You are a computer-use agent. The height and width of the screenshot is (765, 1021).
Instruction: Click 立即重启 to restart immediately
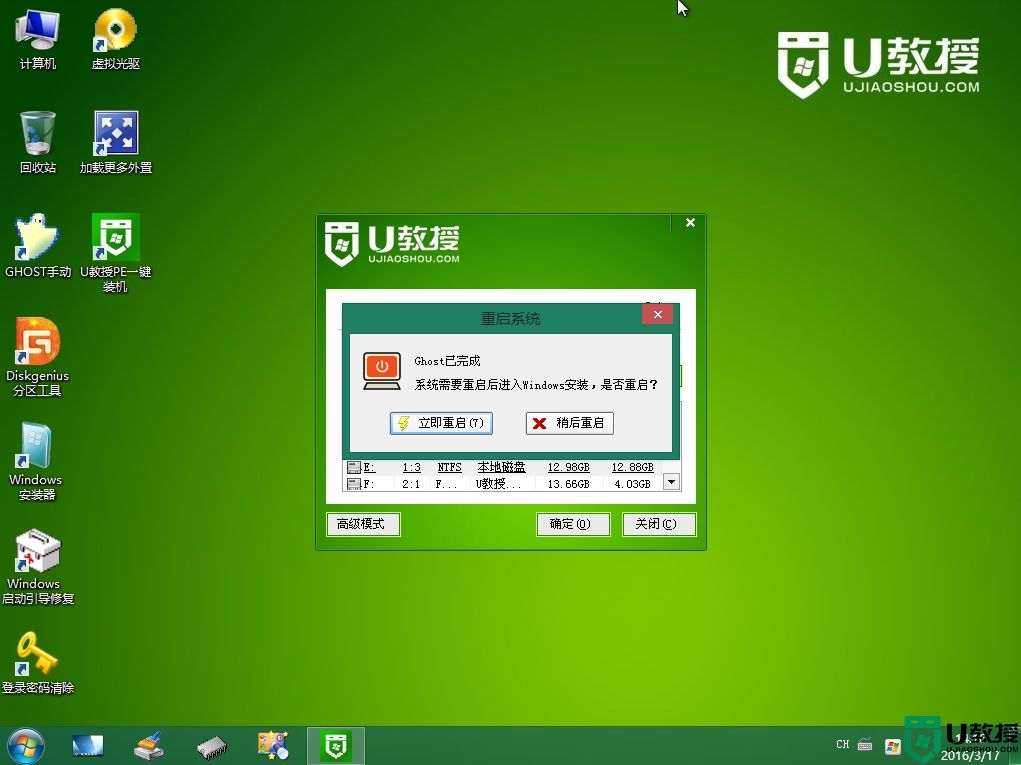[x=441, y=423]
